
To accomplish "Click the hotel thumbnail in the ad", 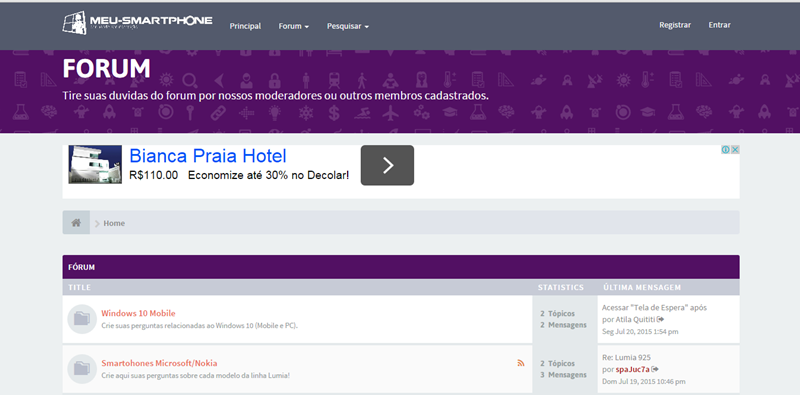I will coord(95,164).
